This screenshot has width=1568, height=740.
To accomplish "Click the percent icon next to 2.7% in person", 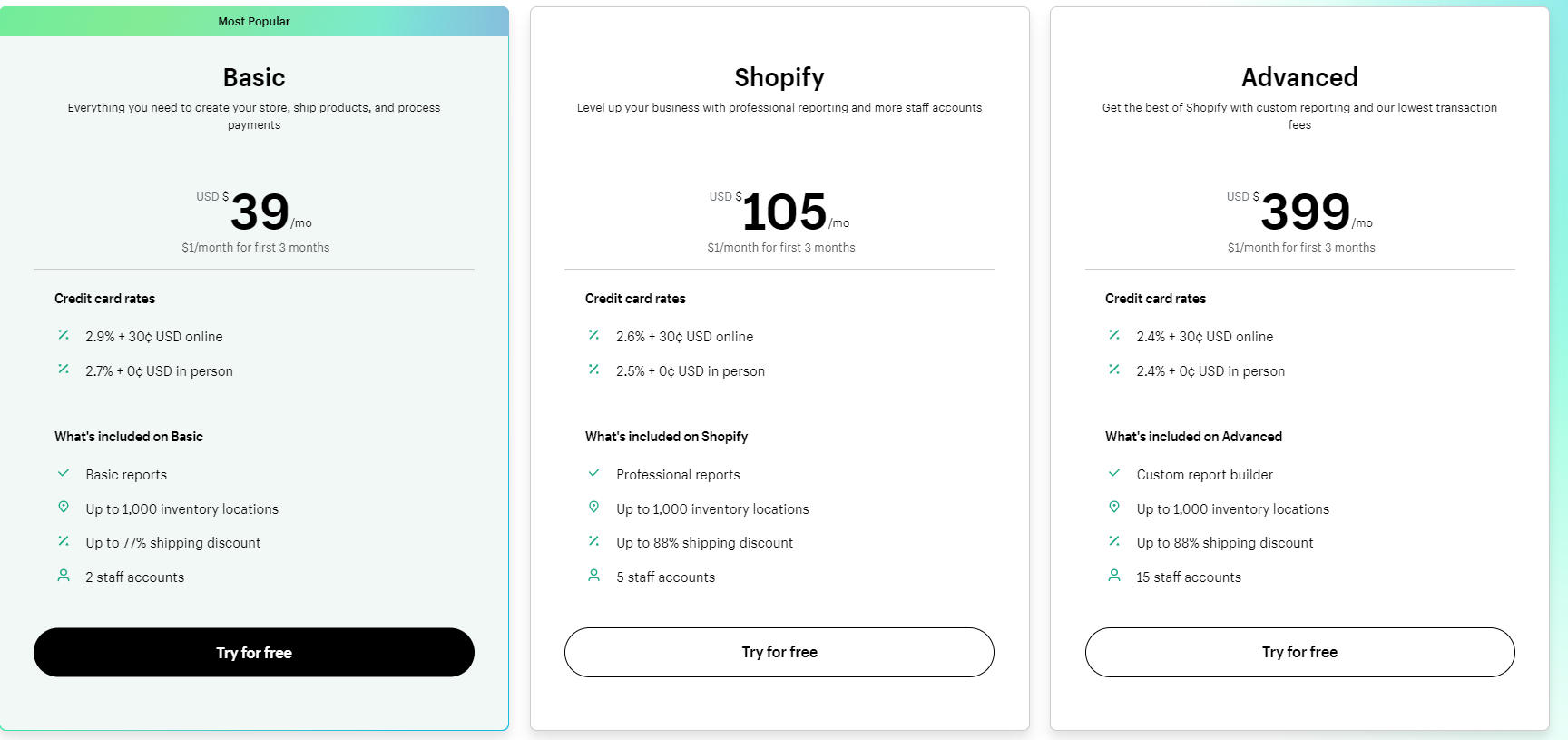I will pos(64,370).
